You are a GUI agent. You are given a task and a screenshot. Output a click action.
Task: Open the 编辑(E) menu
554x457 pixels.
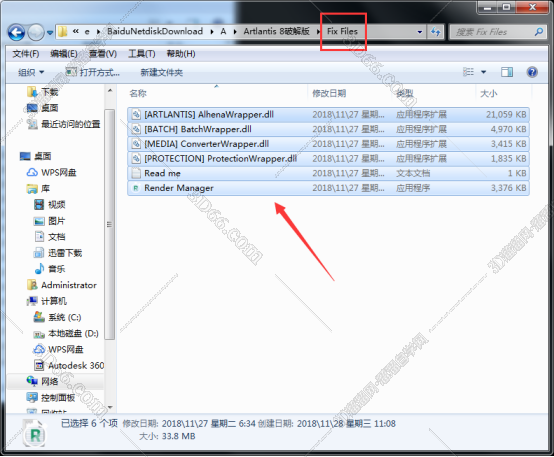coord(64,54)
